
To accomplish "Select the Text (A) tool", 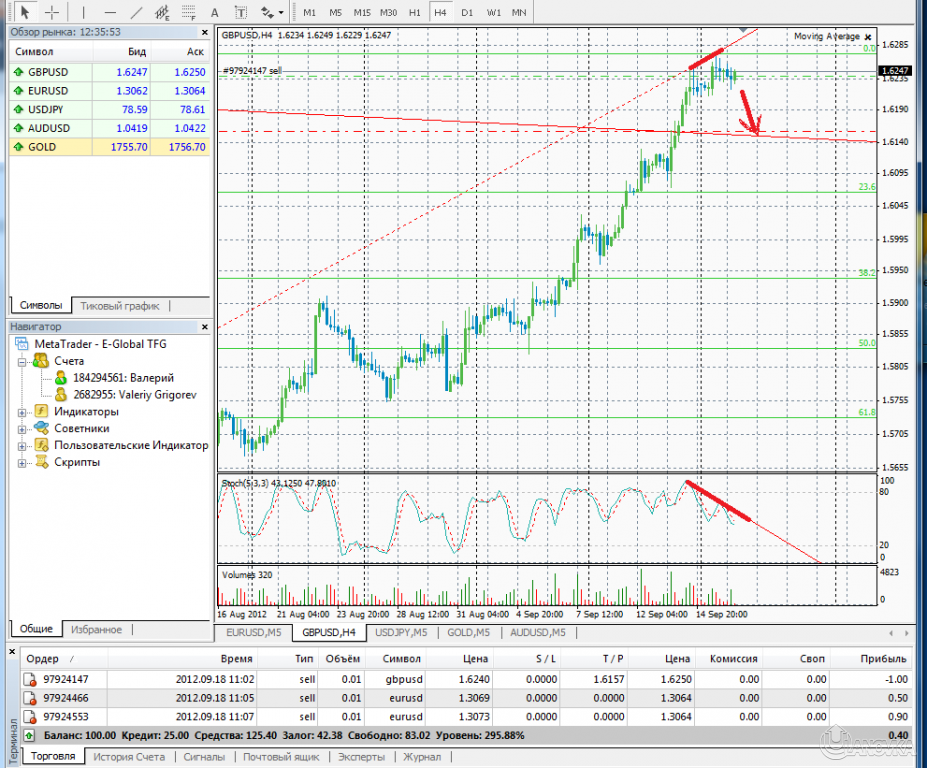I will coord(215,12).
